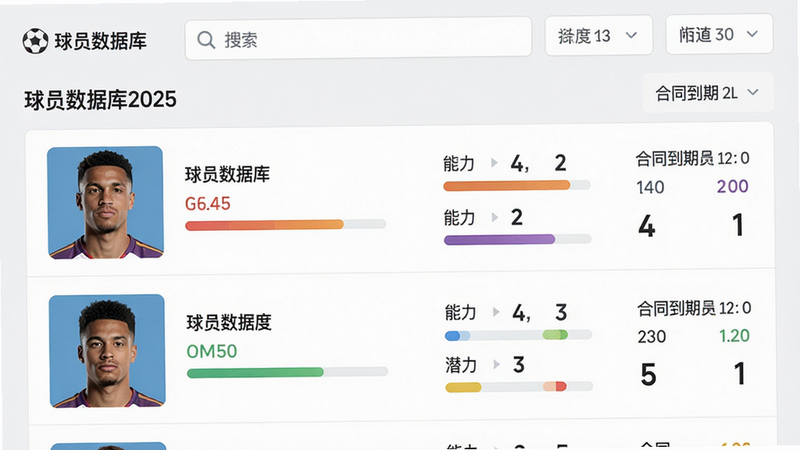The image size is (800, 450).
Task: Click the 球员数据库2025 page heading
Action: 101,100
